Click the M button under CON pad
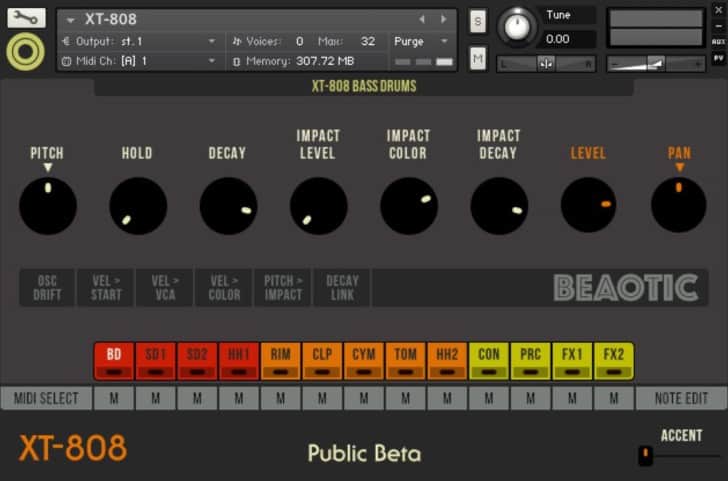The image size is (728, 481). [x=489, y=398]
